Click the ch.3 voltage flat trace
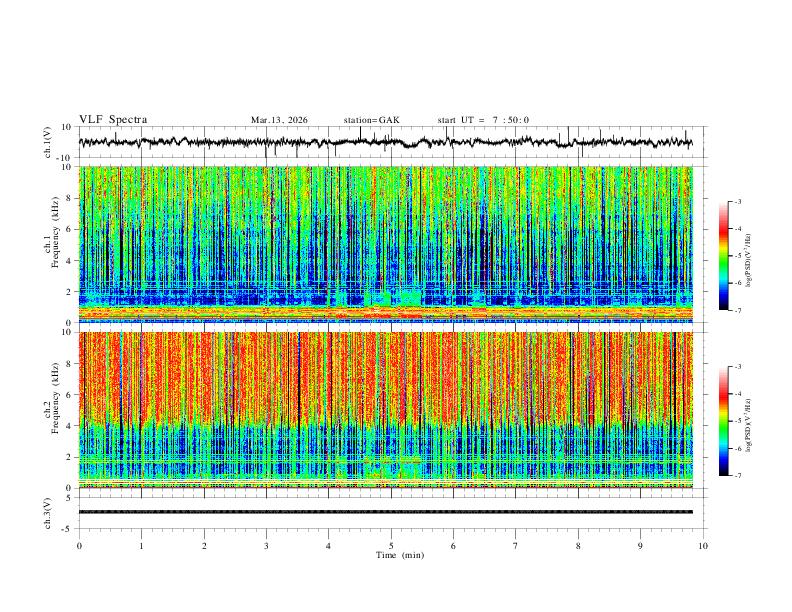This screenshot has height=612, width=792. (x=386, y=512)
